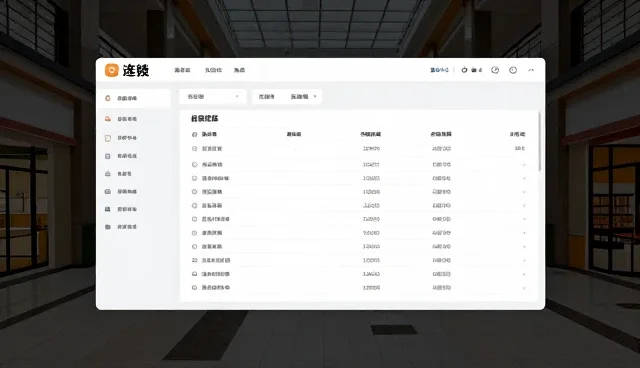640x368 pixels.
Task: Toggle the select-all checkbox in the table header
Action: point(194,134)
